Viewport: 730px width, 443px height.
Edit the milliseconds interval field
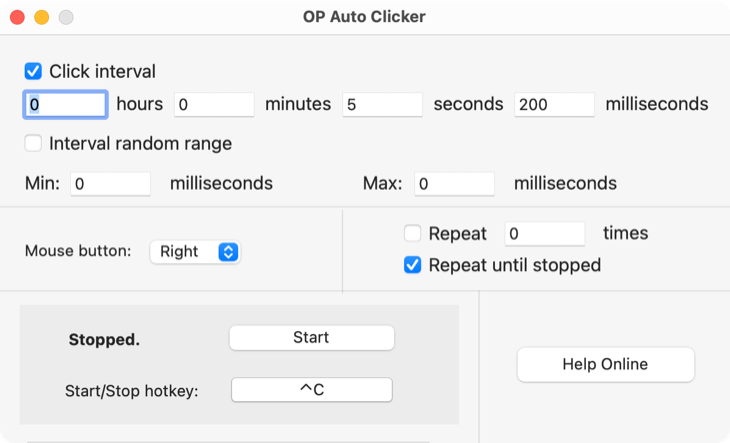pos(554,104)
